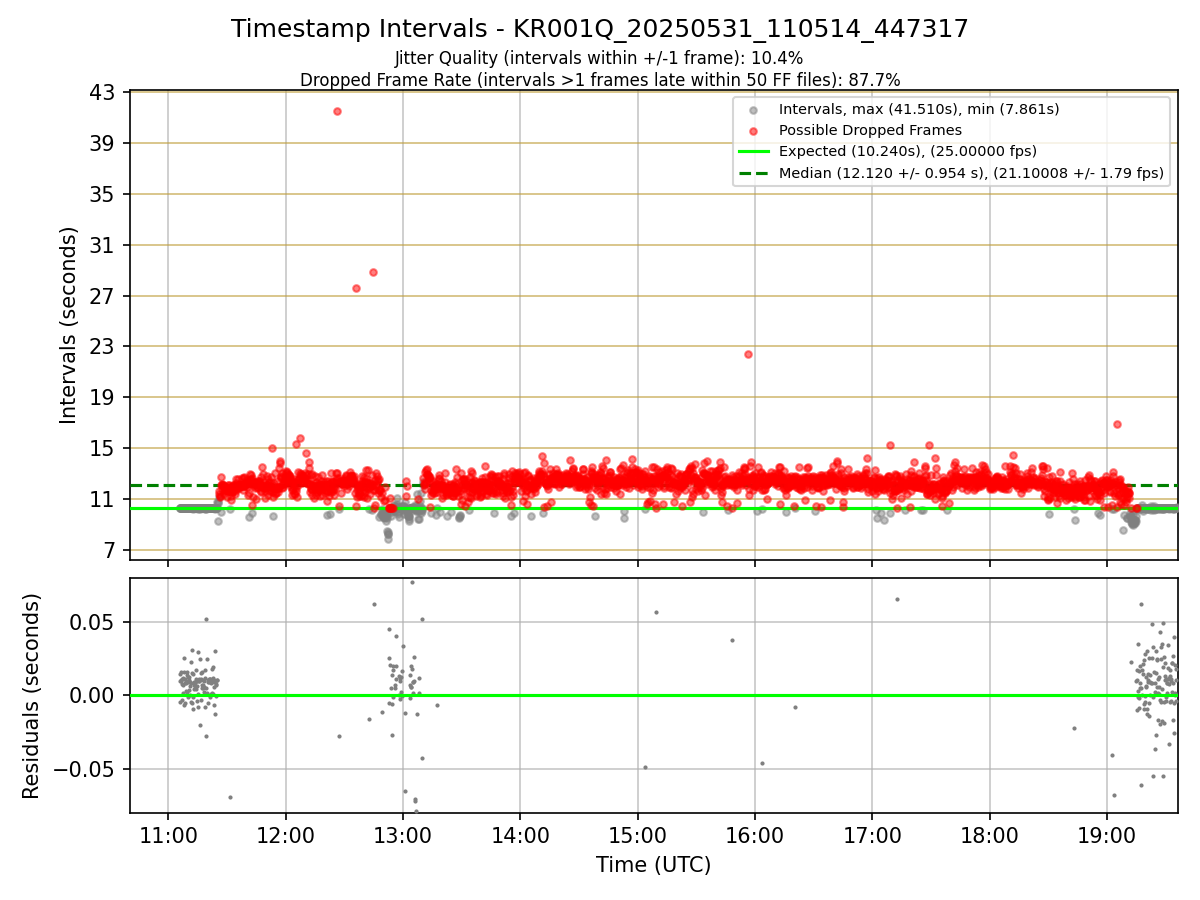This screenshot has width=1200, height=900.
Task: Click y-axis tick label 27
Action: [x=105, y=297]
